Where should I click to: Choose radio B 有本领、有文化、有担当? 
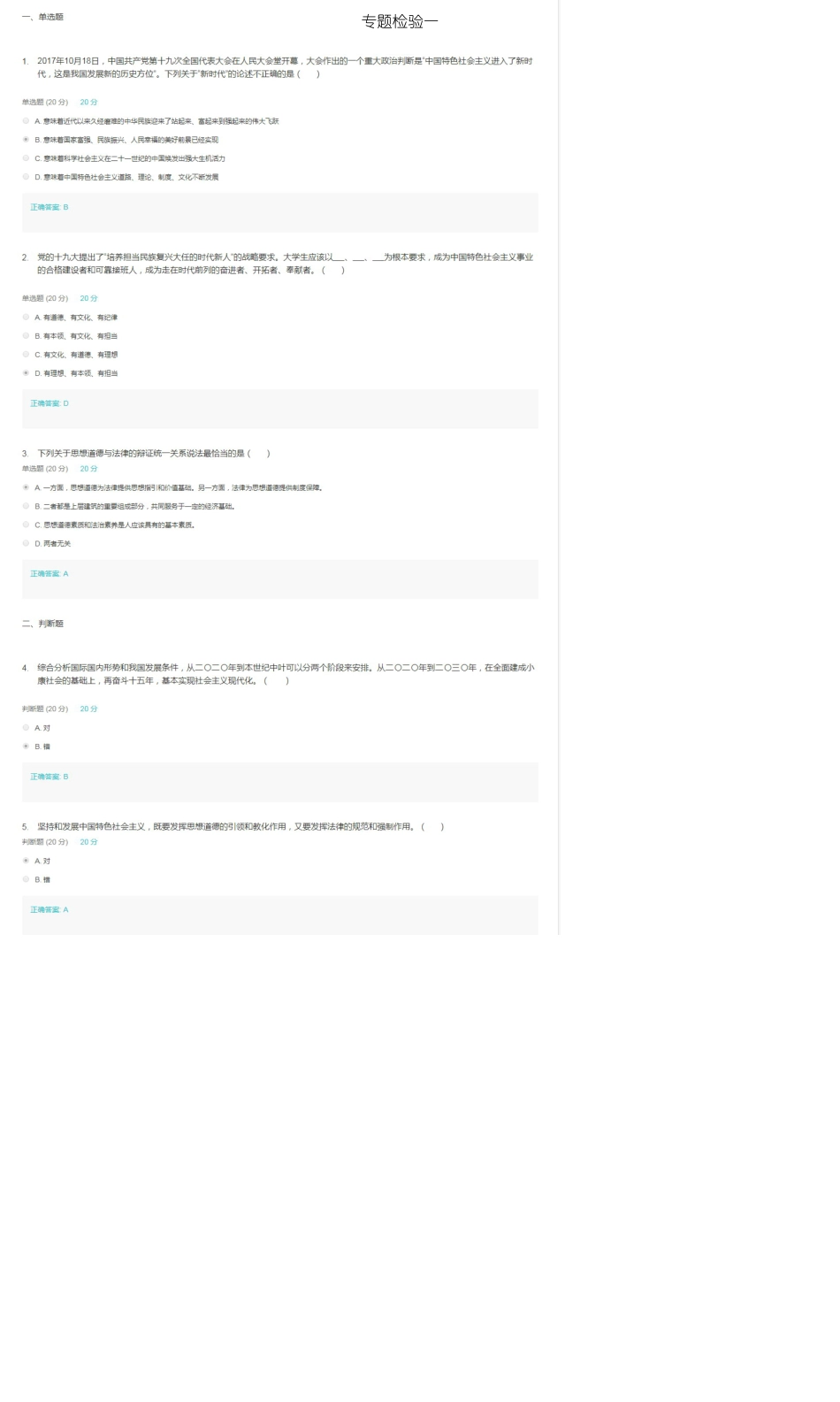pyautogui.click(x=26, y=336)
